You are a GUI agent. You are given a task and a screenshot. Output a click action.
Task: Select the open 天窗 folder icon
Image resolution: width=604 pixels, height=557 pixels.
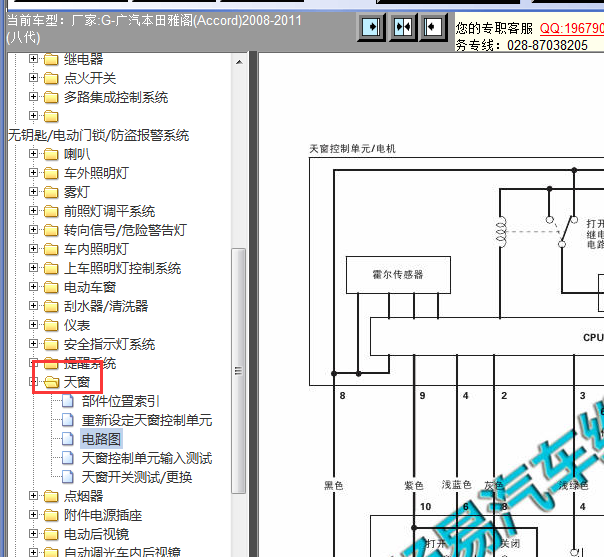pyautogui.click(x=52, y=382)
